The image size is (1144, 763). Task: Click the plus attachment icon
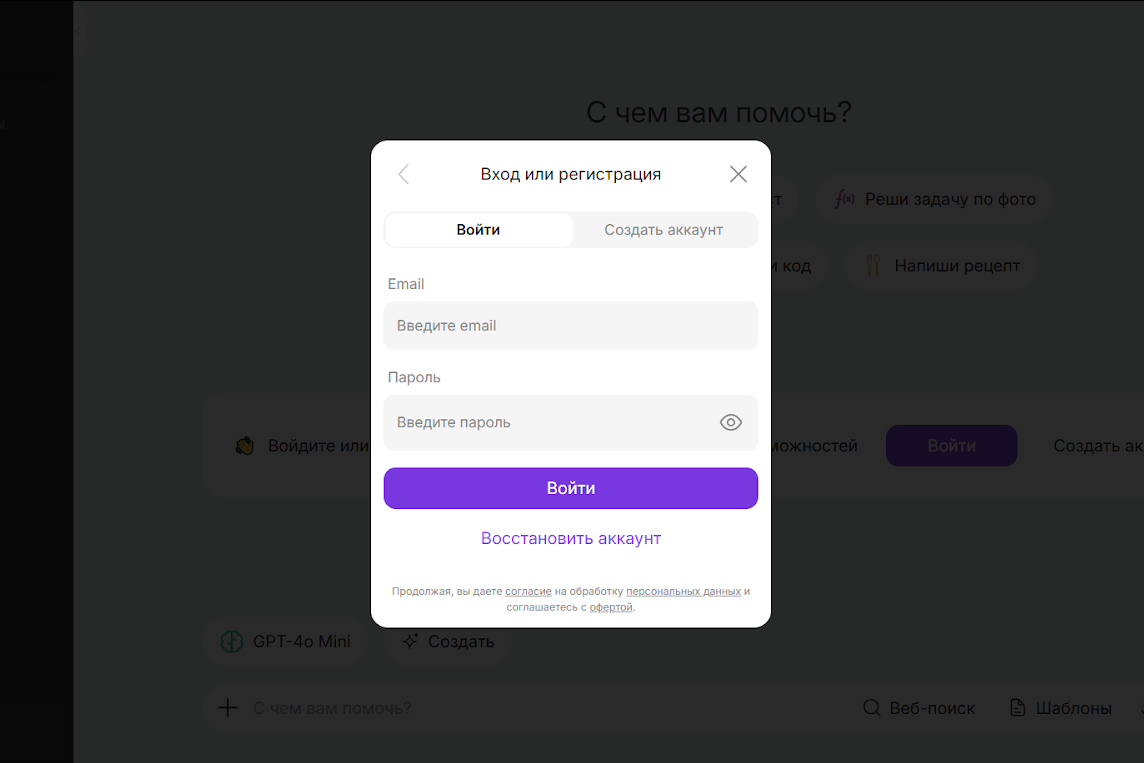228,708
